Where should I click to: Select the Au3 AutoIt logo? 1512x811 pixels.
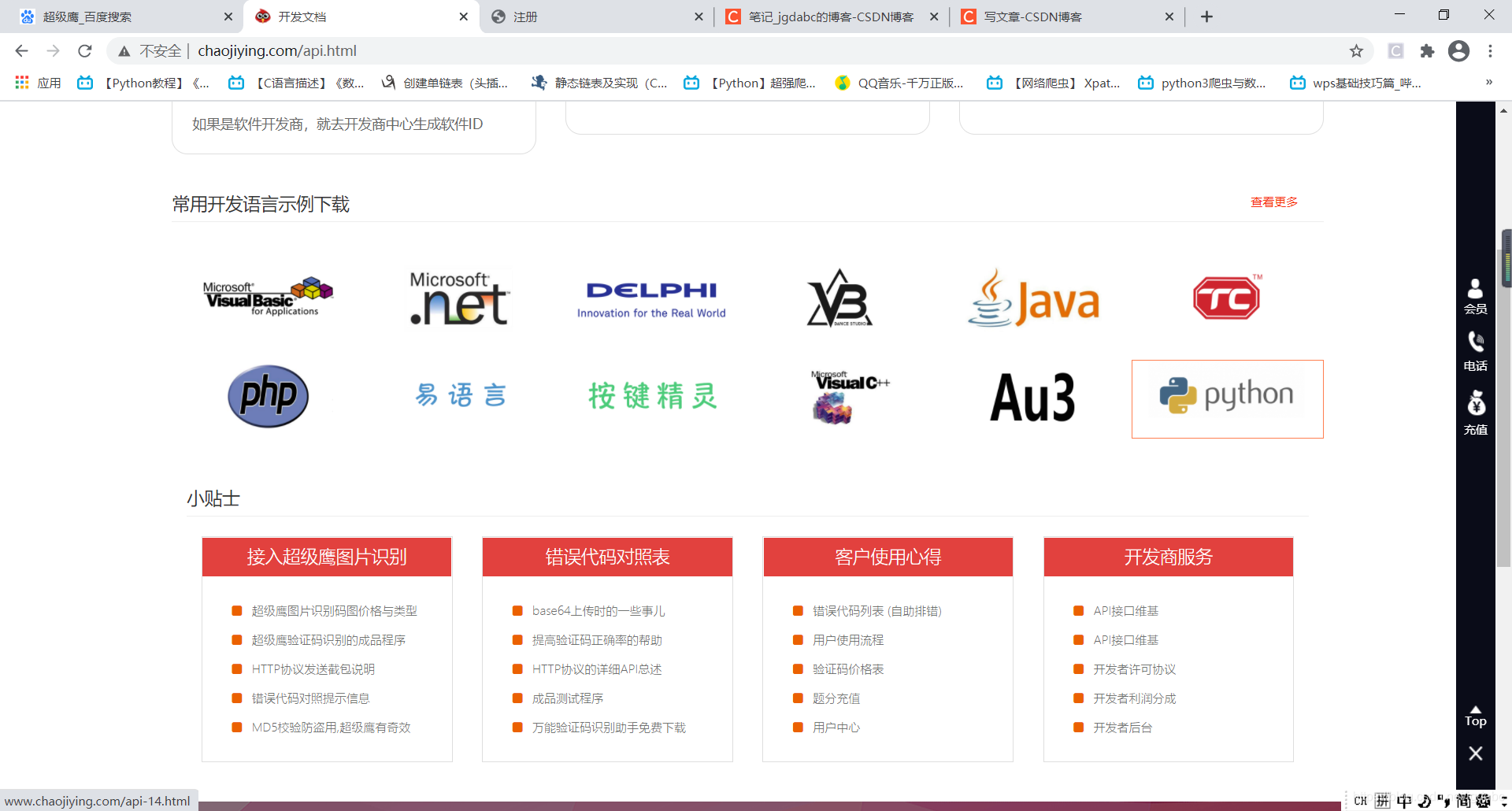click(x=1032, y=398)
